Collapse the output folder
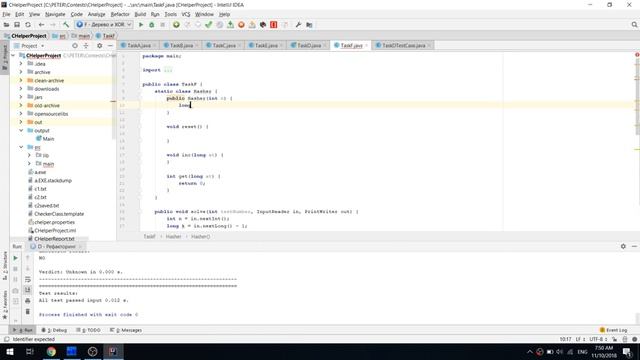This screenshot has width=640, height=360. (21, 130)
